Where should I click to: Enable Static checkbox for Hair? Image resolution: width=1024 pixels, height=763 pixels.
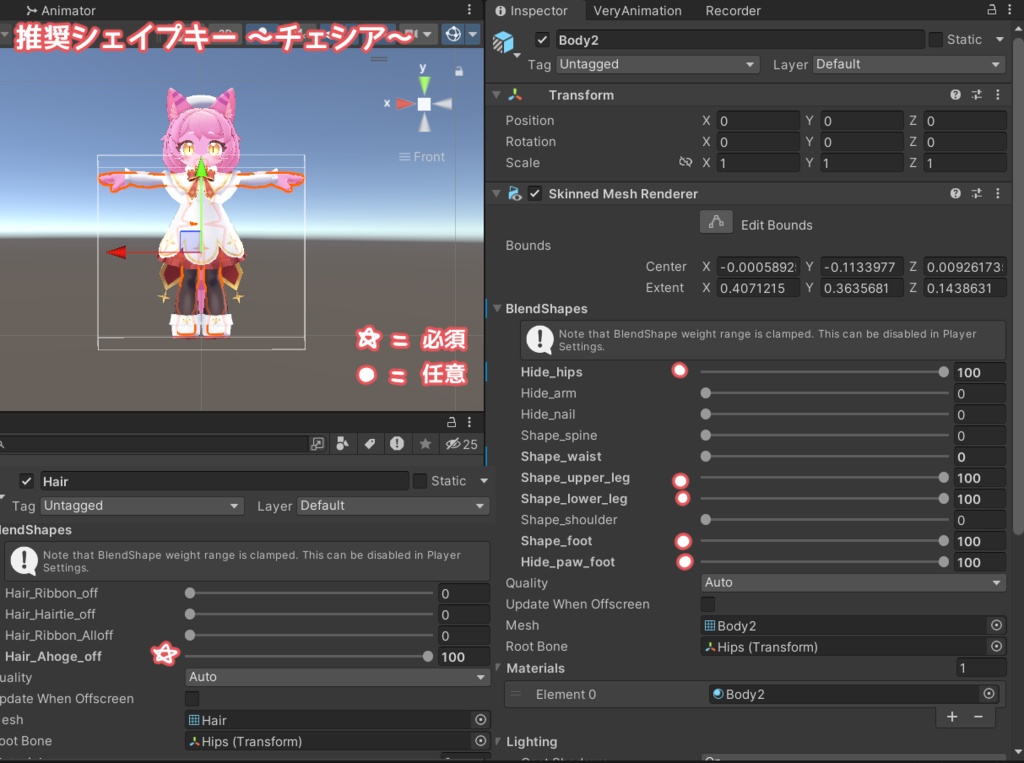(x=420, y=481)
